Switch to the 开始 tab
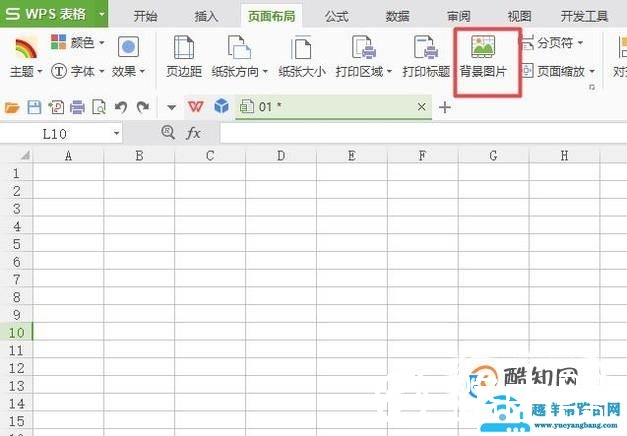 [x=145, y=16]
